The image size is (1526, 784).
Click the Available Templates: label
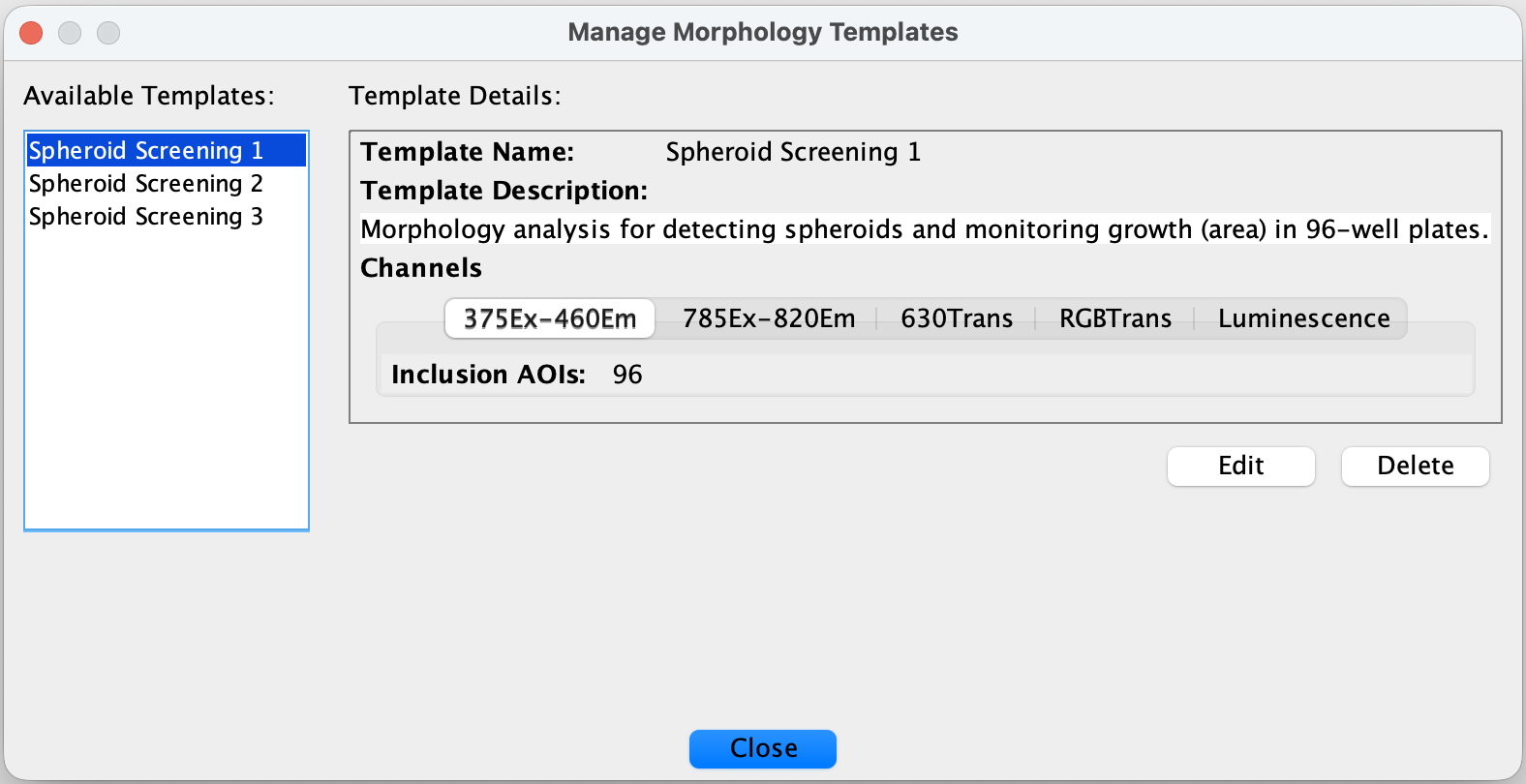point(149,96)
